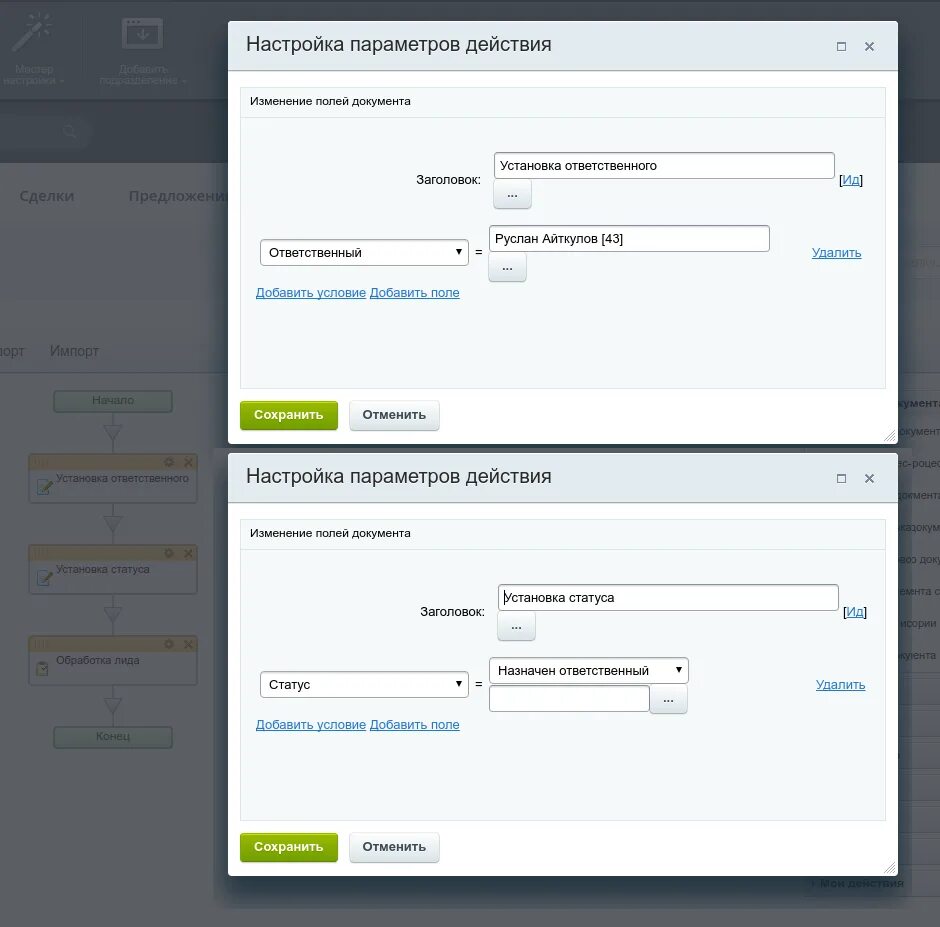Click the lower dialog resize grip icon

pos(890,868)
